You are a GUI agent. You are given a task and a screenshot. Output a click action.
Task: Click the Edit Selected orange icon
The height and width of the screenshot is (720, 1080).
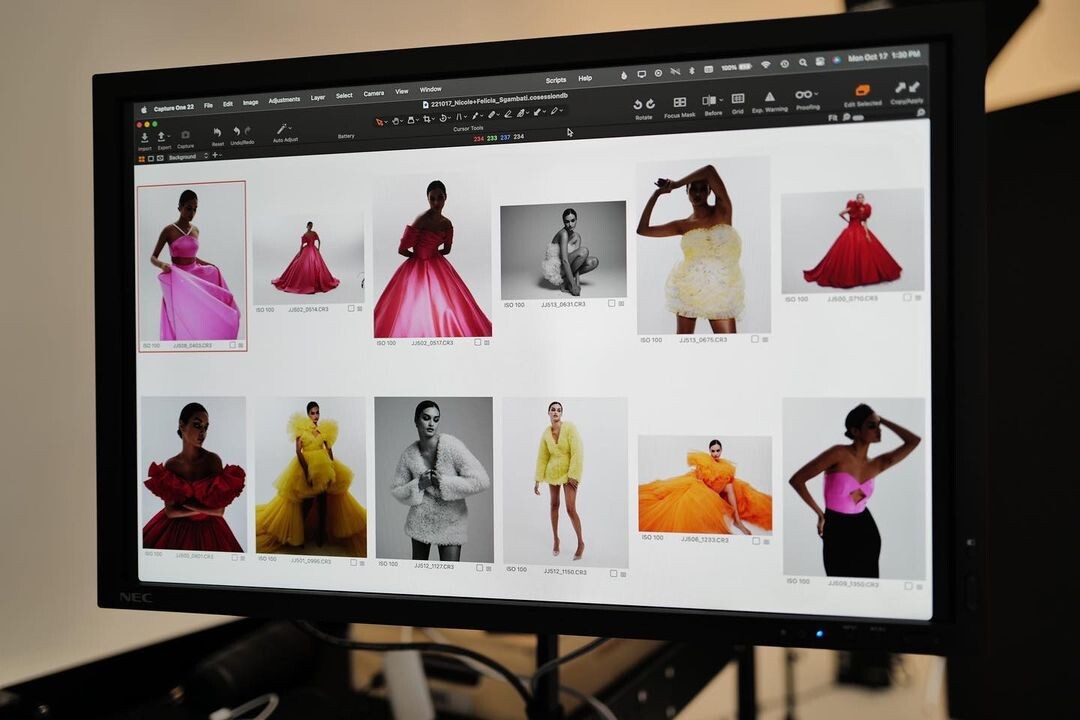click(862, 90)
